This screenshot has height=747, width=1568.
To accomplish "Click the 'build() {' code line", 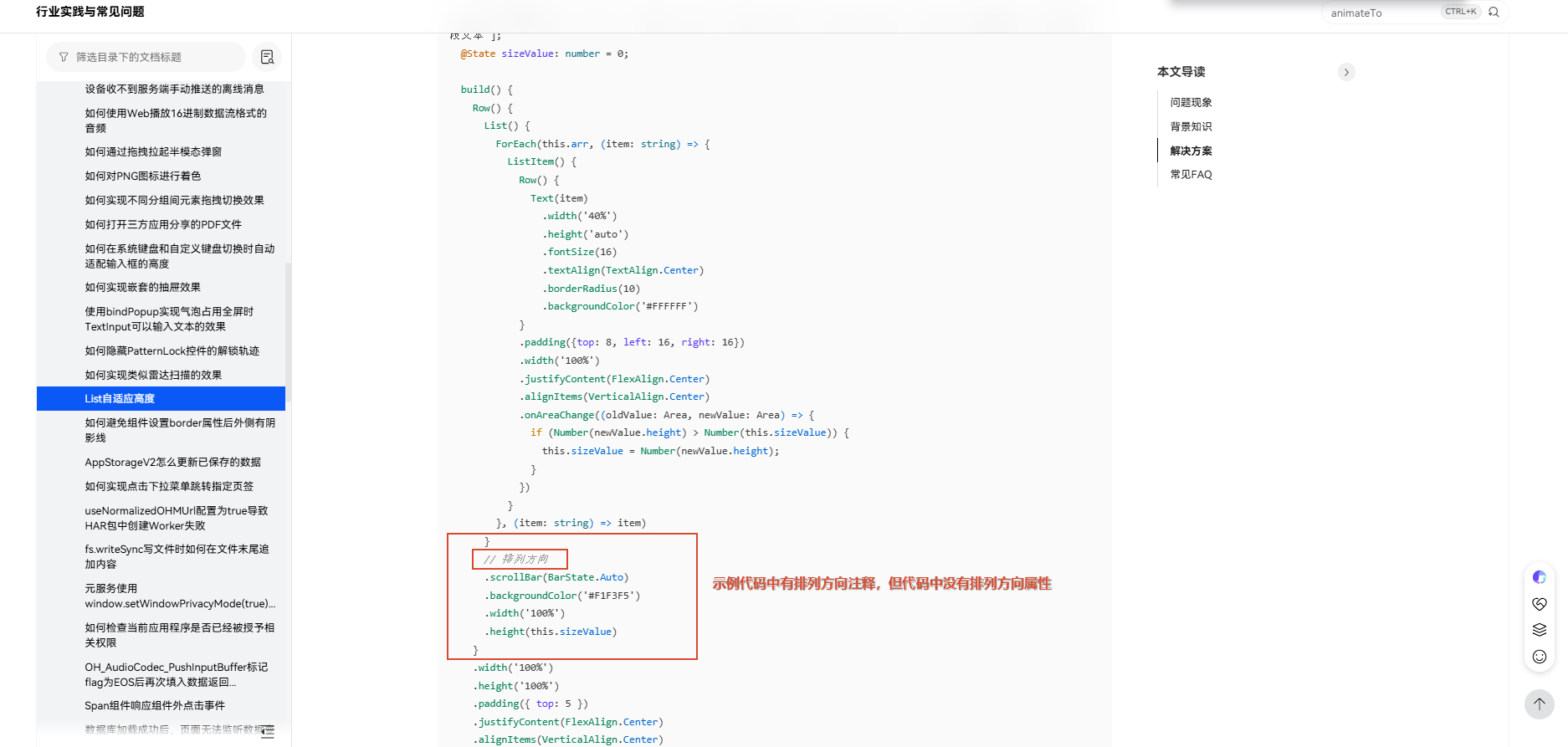I will click(487, 90).
